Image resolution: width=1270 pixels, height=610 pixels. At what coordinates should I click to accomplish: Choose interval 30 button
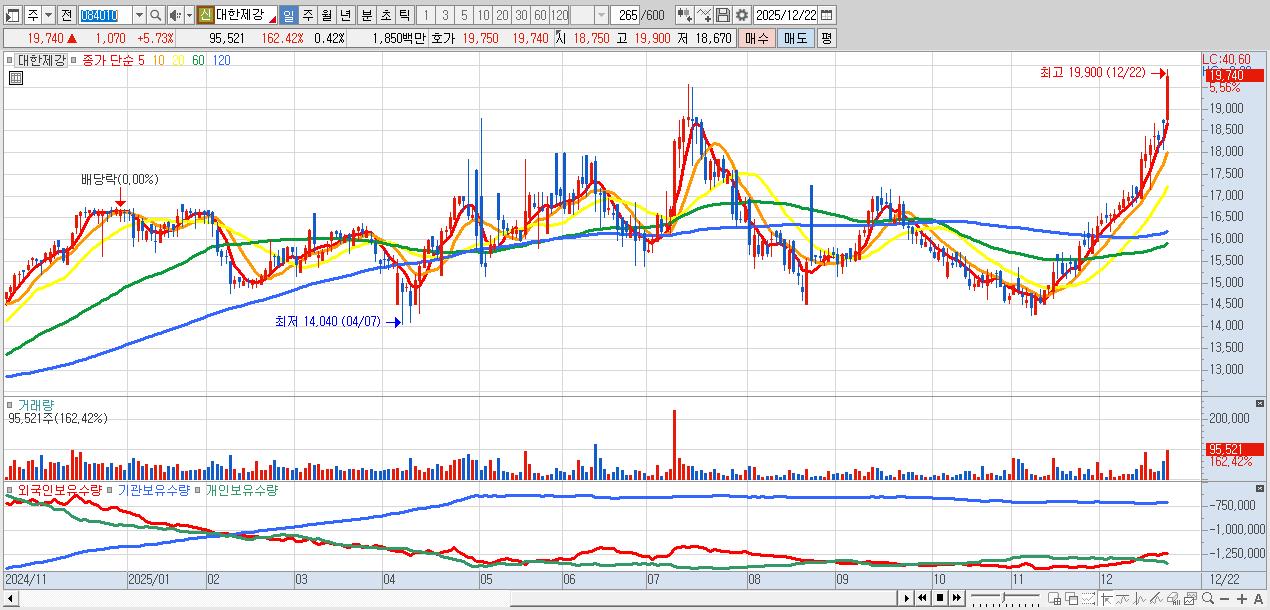click(x=521, y=15)
